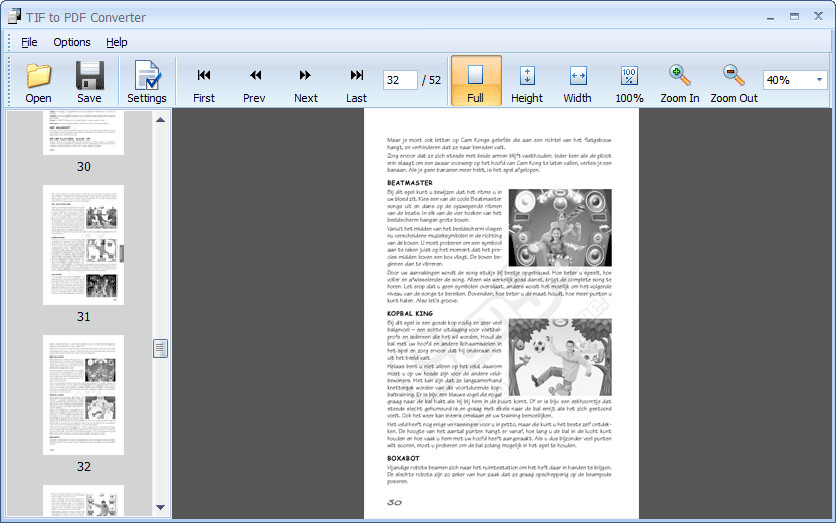The height and width of the screenshot is (523, 836).
Task: Go to the Prev page
Action: tap(254, 81)
